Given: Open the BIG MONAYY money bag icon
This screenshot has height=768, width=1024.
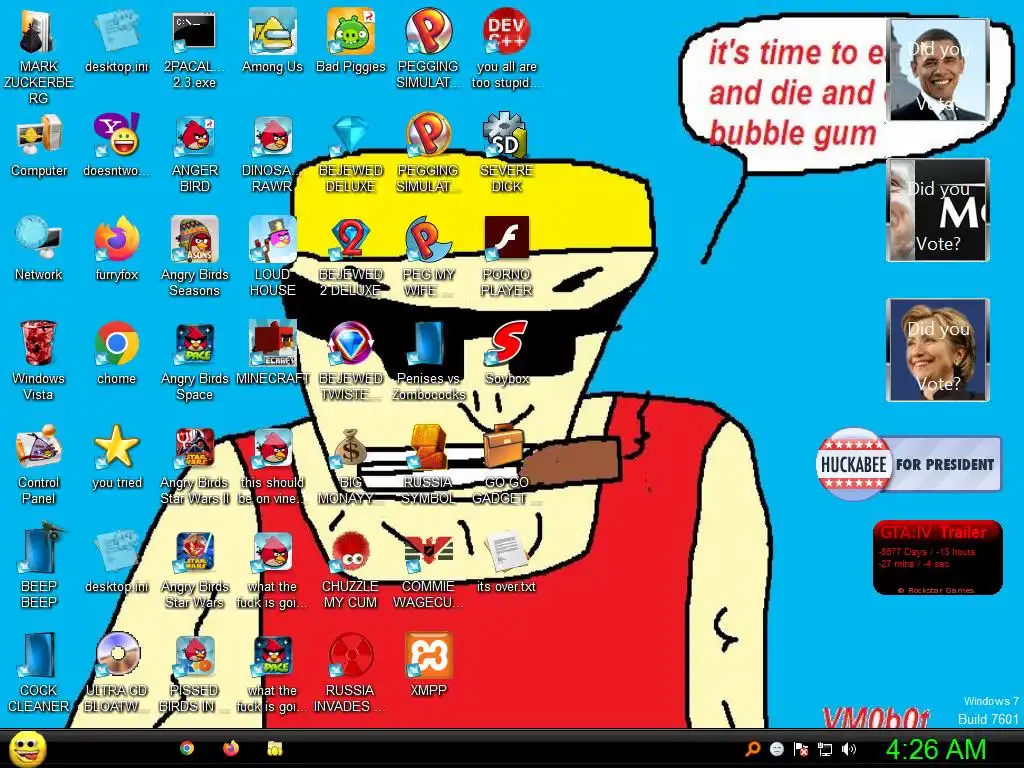Looking at the screenshot, I should click(x=351, y=448).
